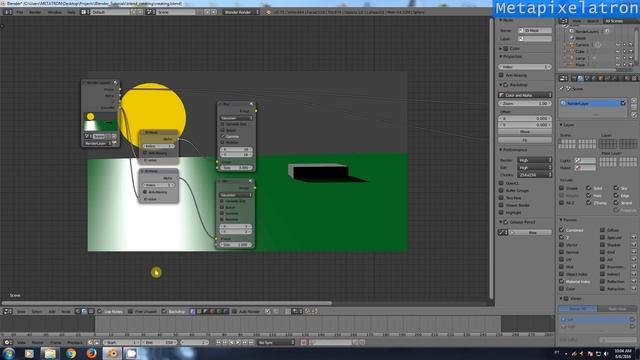The height and width of the screenshot is (360, 640).
Task: Show blue channel backdrop icon
Action: pos(226,311)
